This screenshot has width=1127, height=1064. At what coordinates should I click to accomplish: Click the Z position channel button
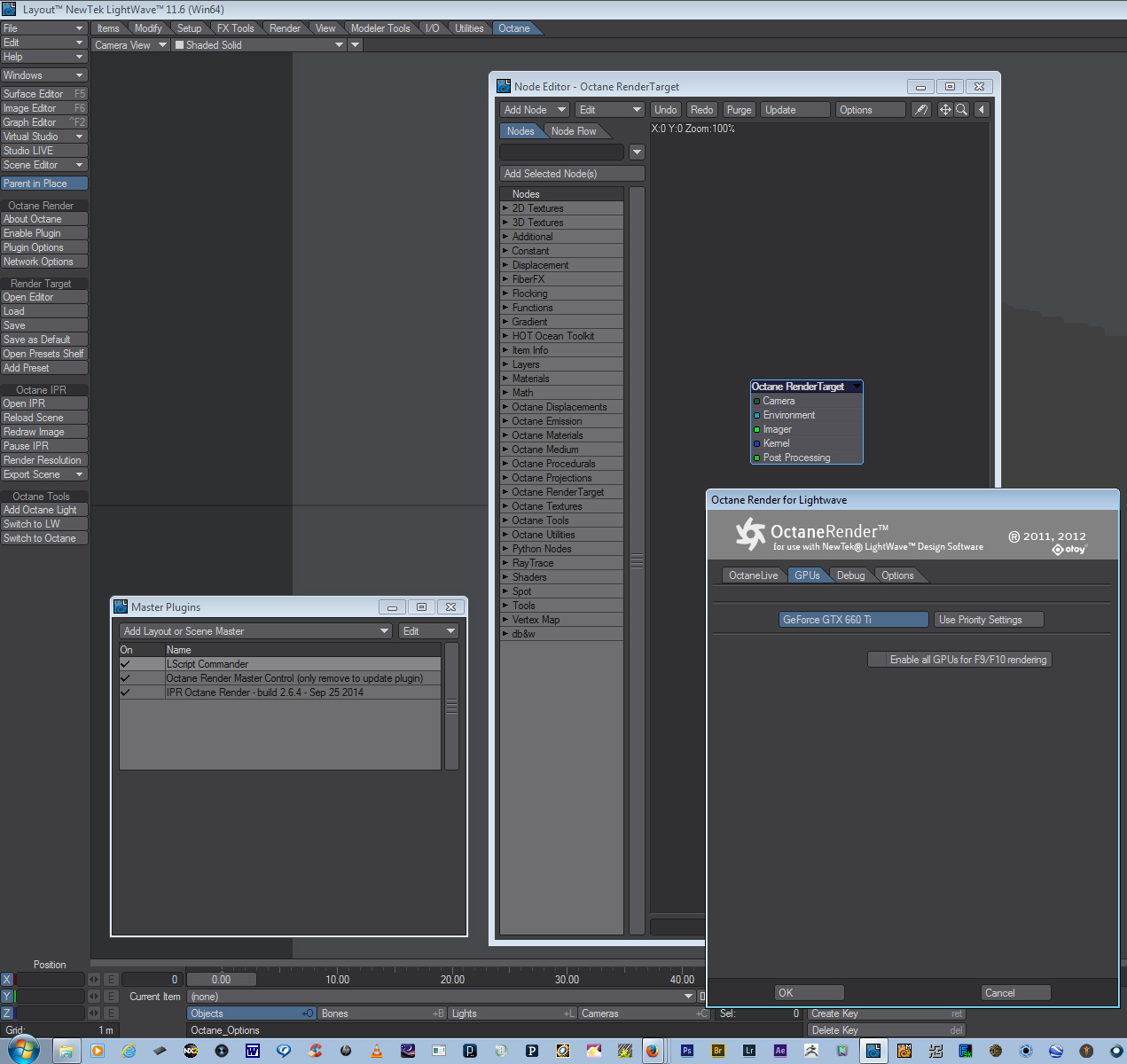tap(7, 1013)
